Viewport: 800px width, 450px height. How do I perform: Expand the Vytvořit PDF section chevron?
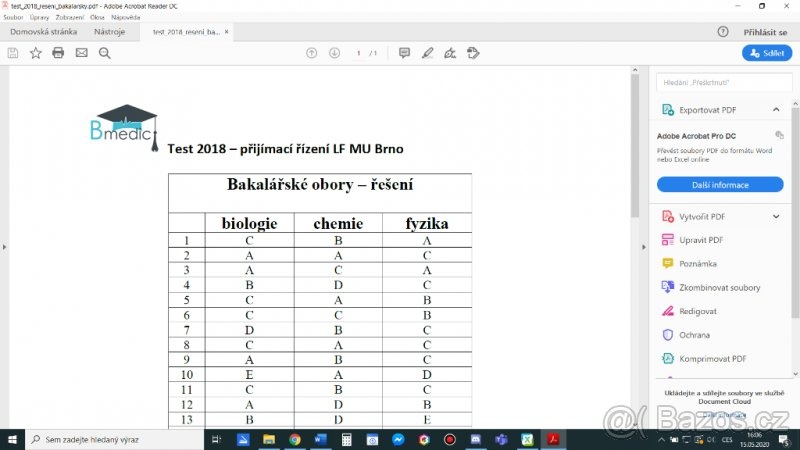[776, 216]
